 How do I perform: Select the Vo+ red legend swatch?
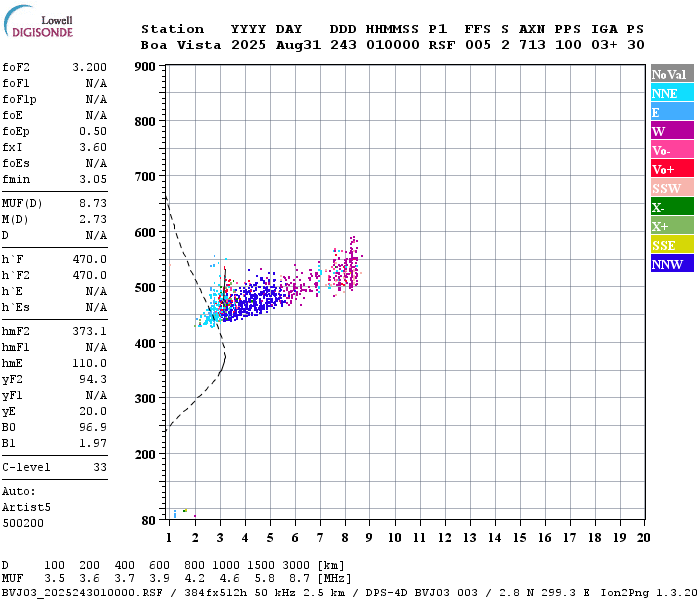click(672, 169)
